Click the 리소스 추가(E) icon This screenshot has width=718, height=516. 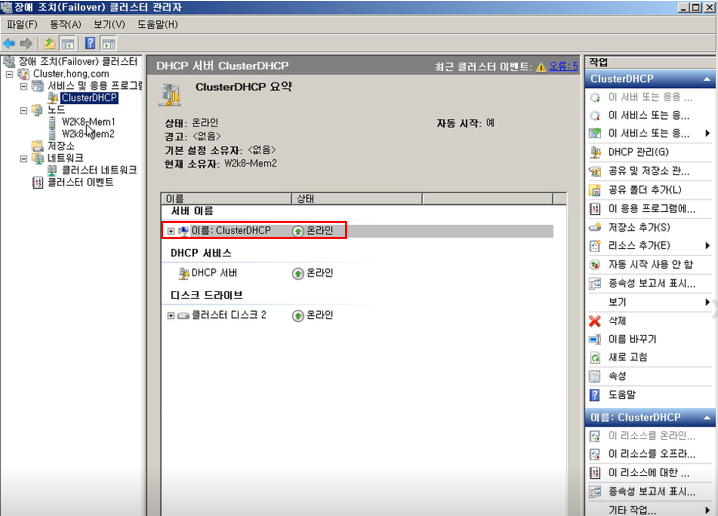click(x=595, y=246)
